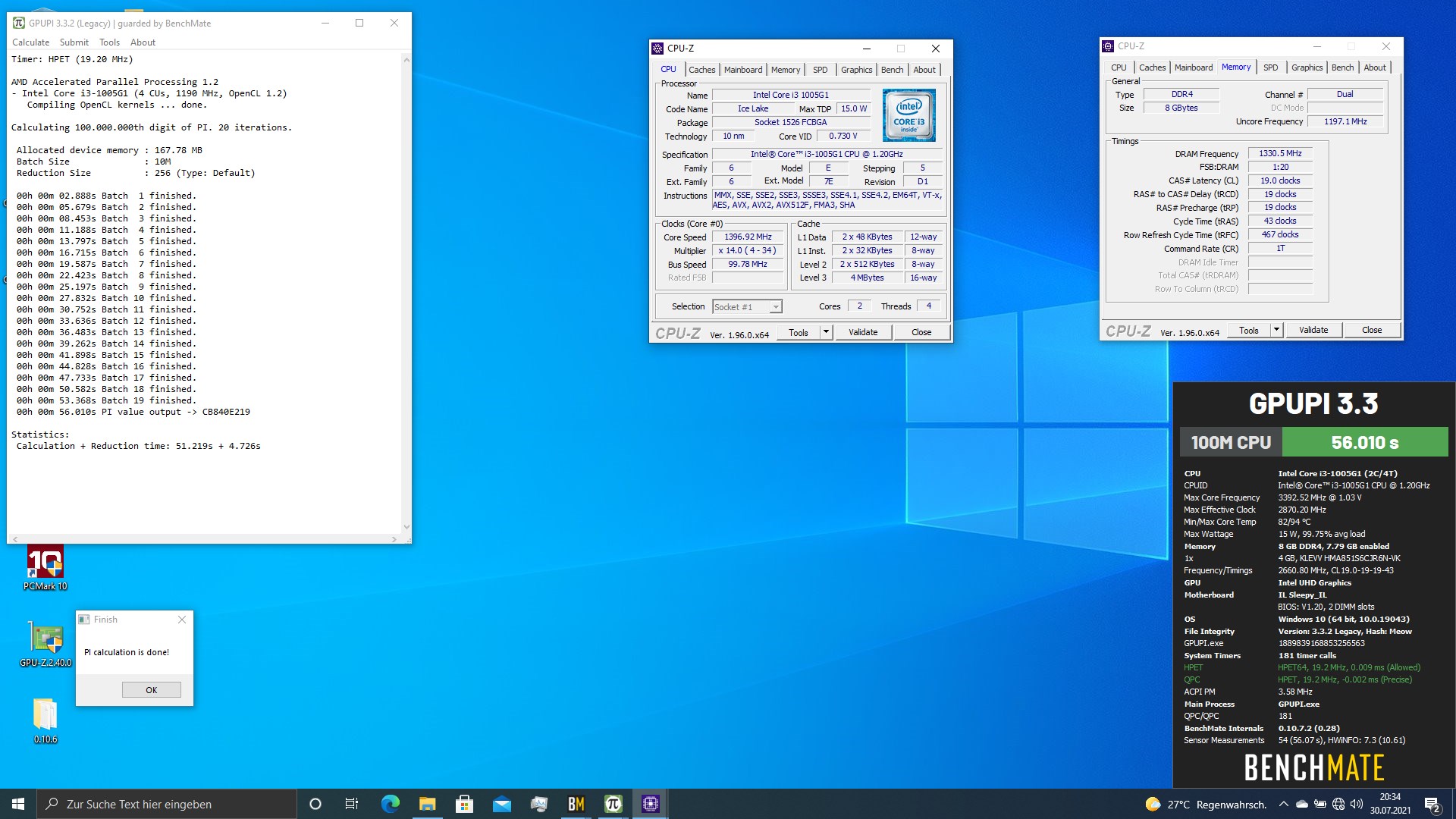Open Mainboard tab in right CPU-Z window
Screen dimensions: 1456x819
pos(1194,67)
